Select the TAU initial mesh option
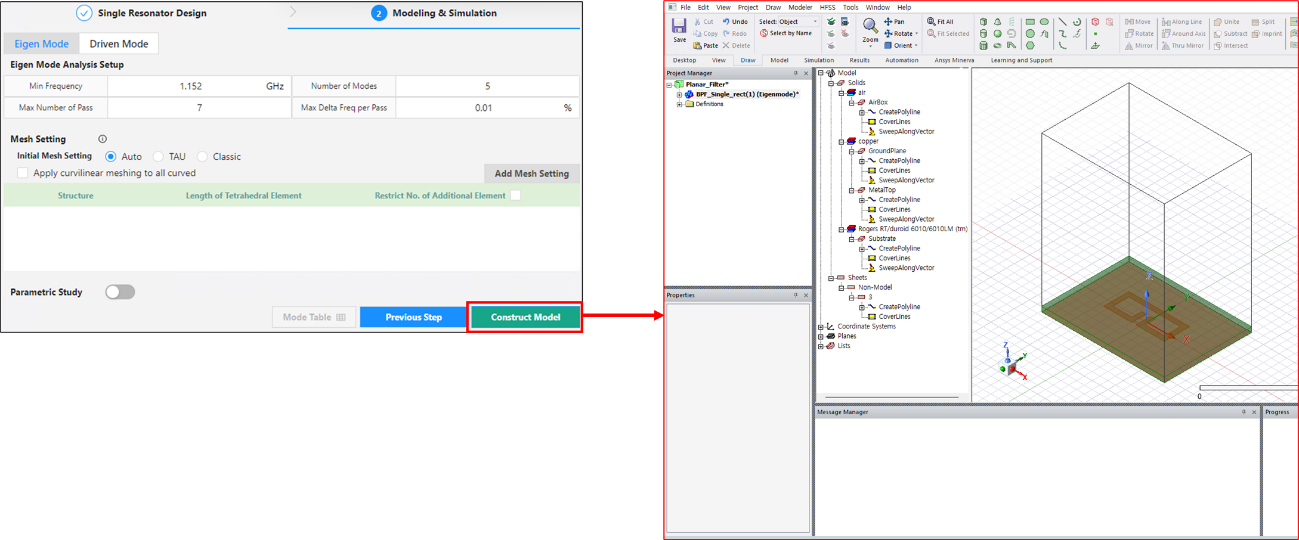The image size is (1299, 540). click(159, 157)
